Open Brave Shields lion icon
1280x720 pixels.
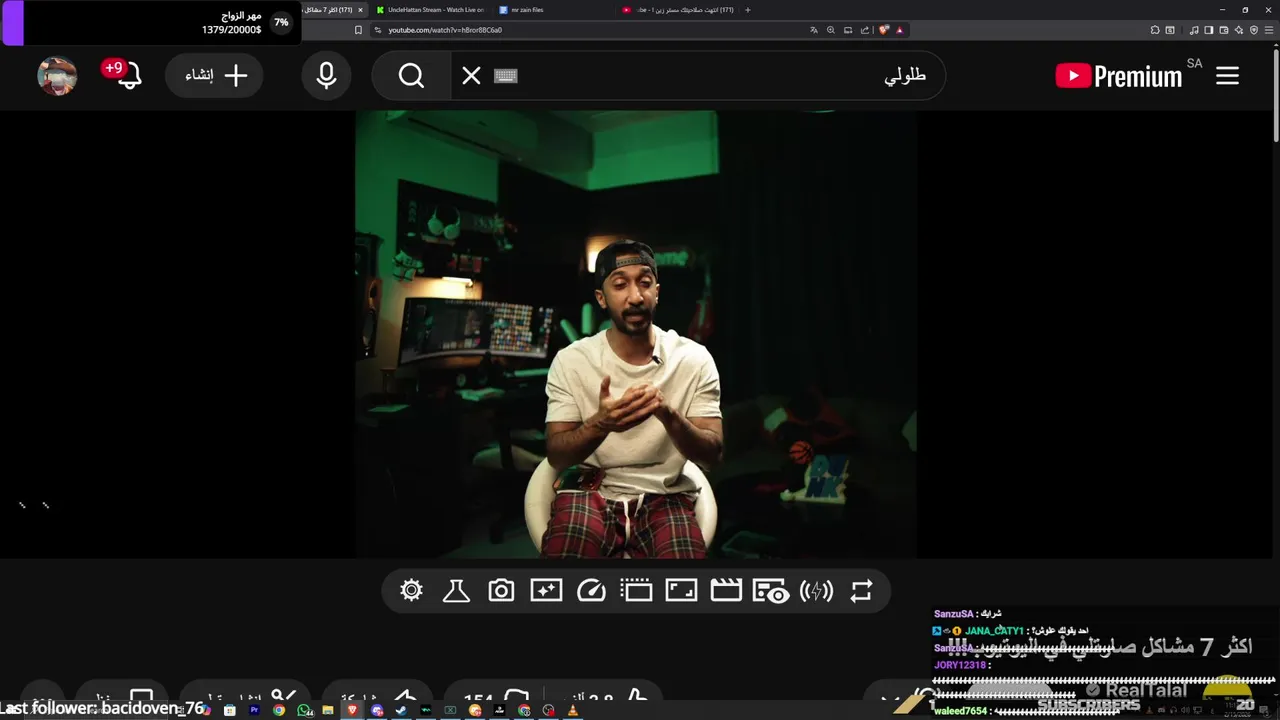point(884,30)
